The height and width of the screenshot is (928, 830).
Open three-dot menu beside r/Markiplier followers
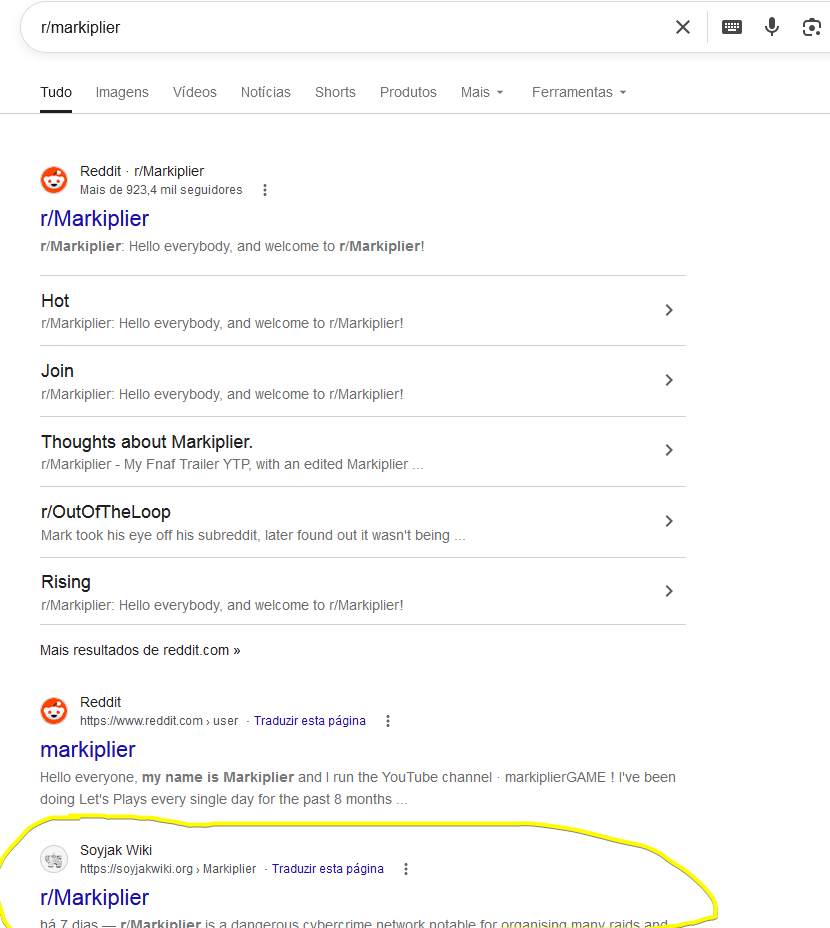point(265,190)
